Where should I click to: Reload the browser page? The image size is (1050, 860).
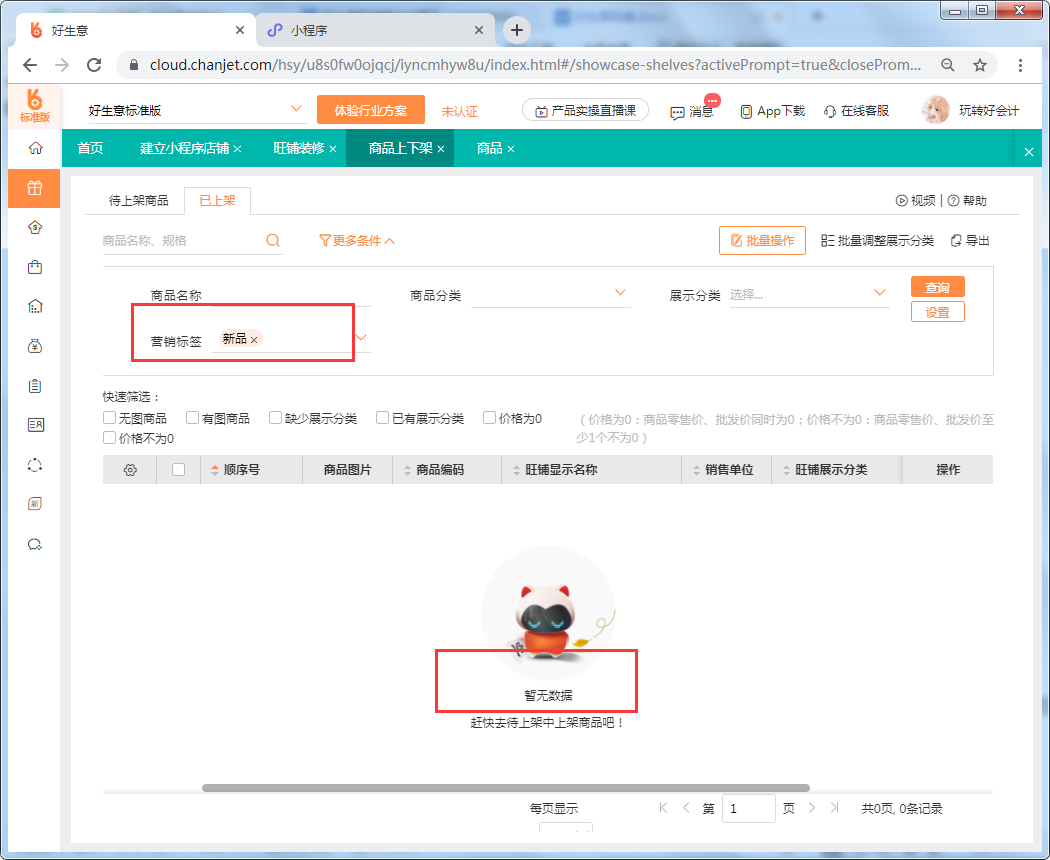coord(94,65)
